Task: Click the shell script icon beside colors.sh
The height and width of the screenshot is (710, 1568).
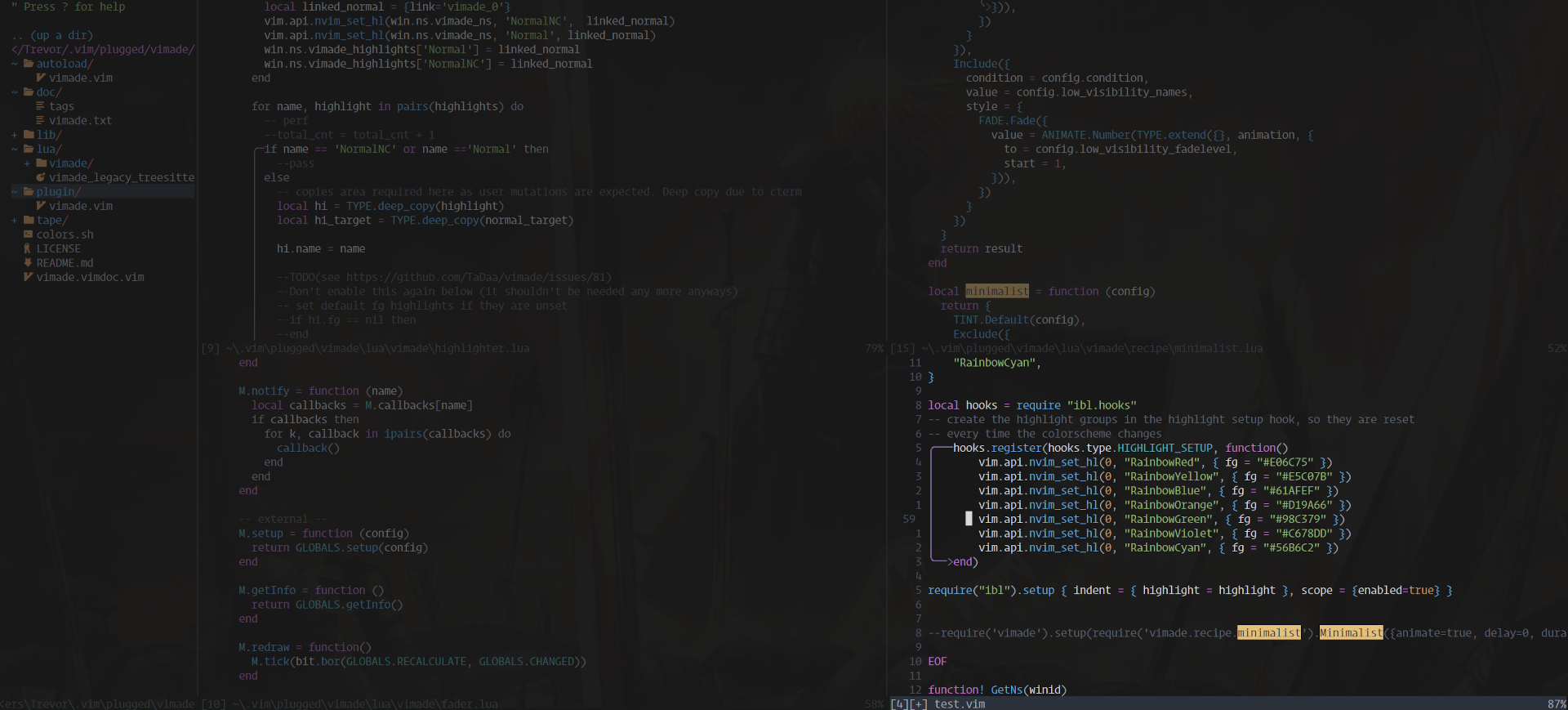Action: point(29,234)
